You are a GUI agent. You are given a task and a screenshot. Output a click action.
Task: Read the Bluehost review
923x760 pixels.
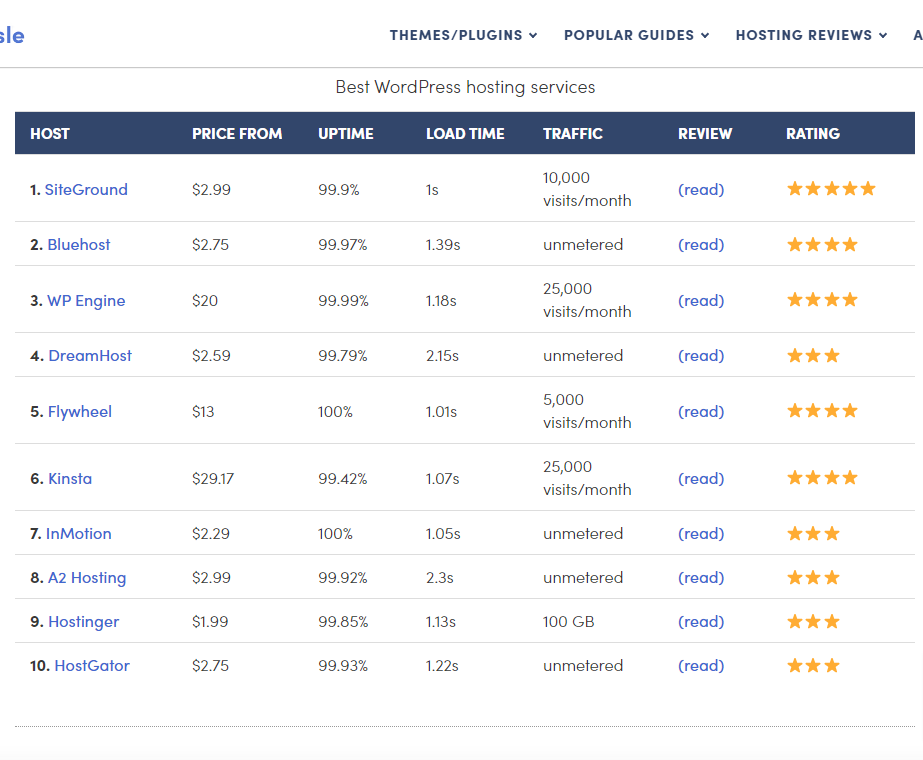point(701,245)
